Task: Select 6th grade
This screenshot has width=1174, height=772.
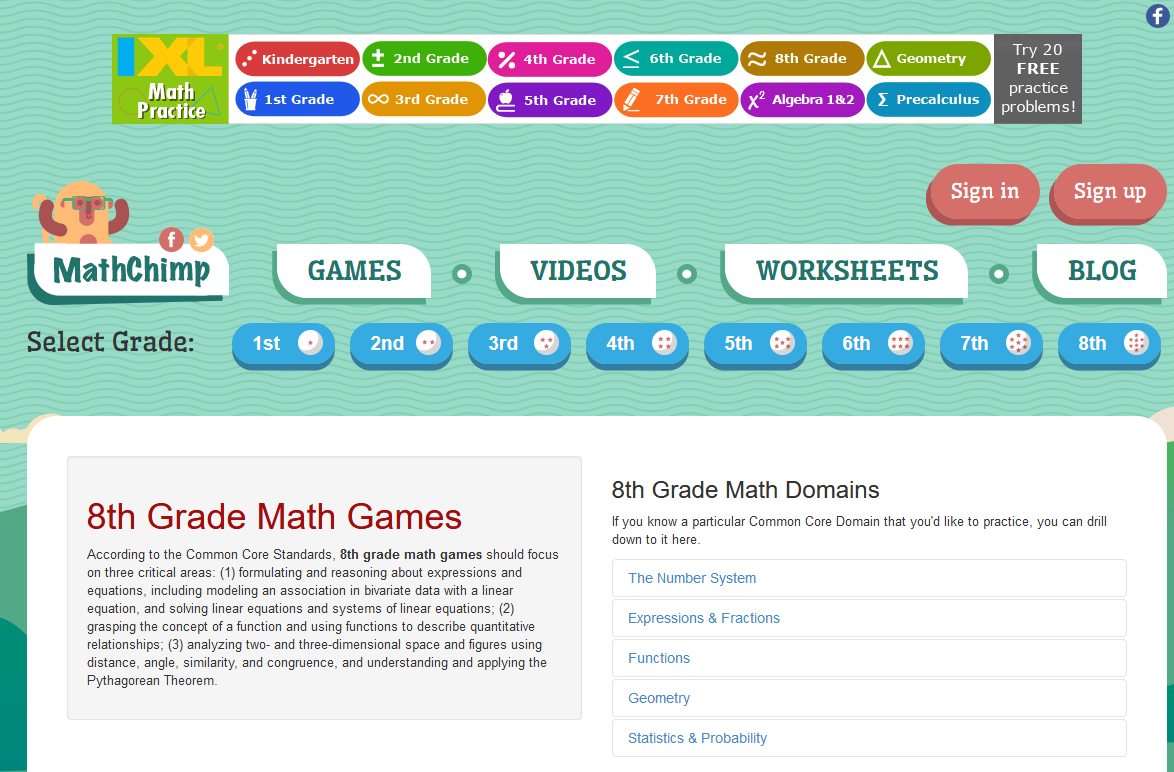Action: pos(873,343)
